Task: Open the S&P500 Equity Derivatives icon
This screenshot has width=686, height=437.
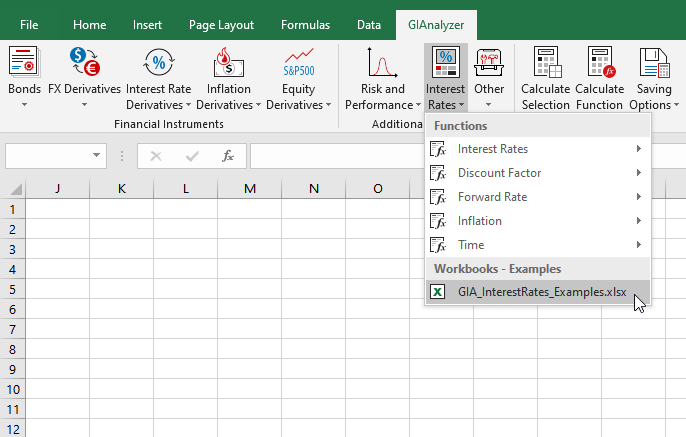Action: tap(299, 62)
